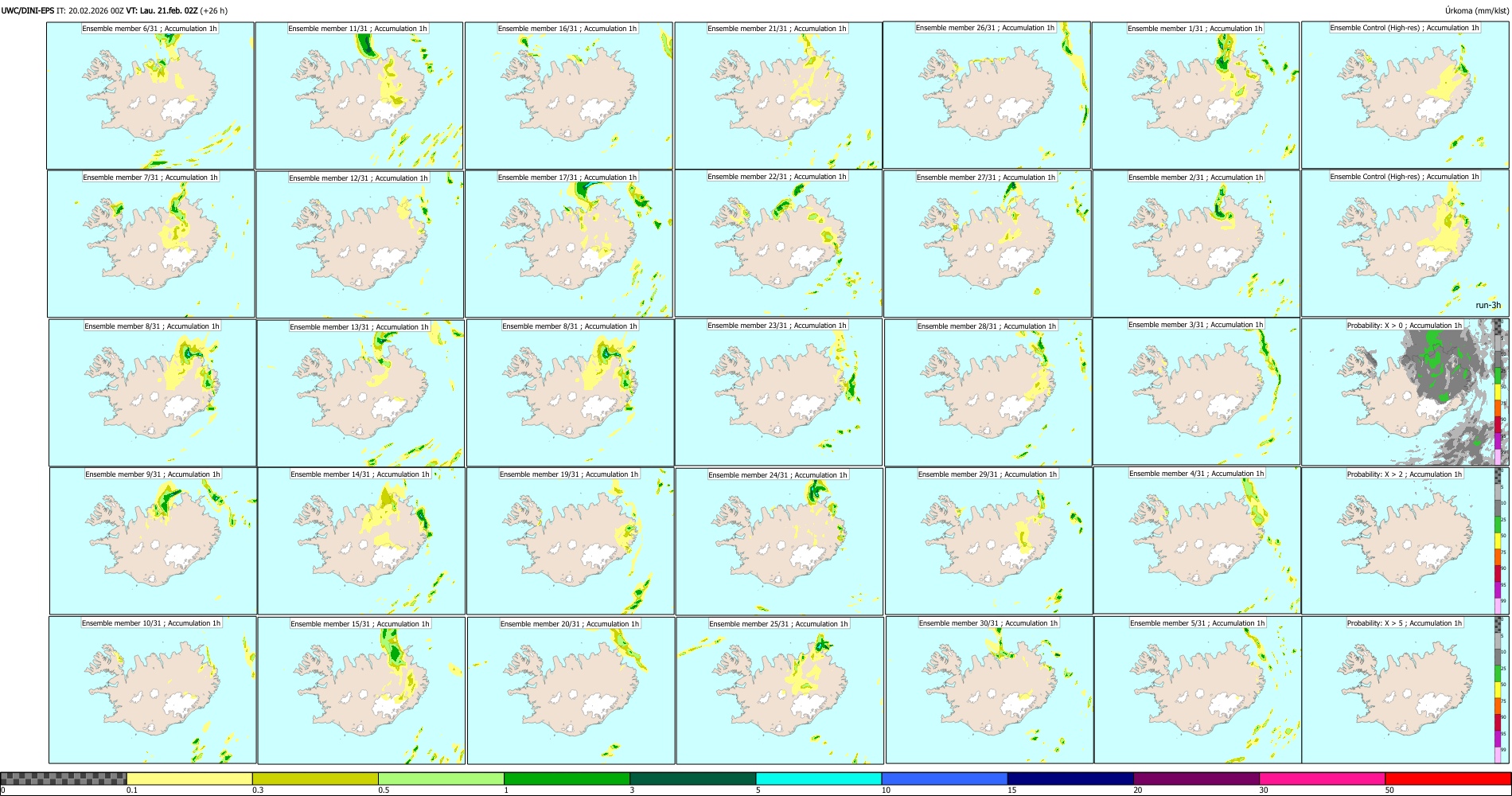This screenshot has height=796, width=1512.
Task: Choose the Ensemble member 27/31 map
Action: tap(987, 244)
